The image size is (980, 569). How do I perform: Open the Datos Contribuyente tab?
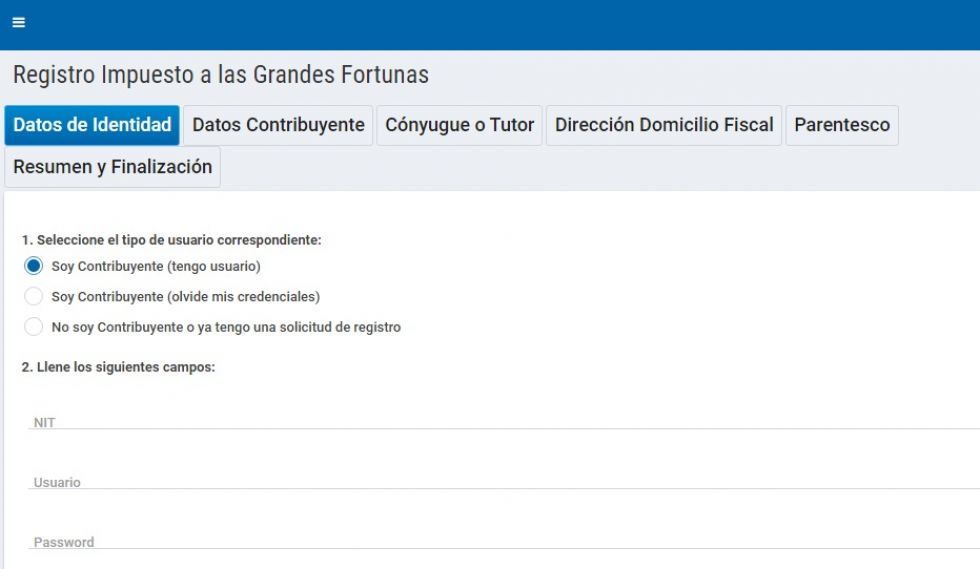tap(278, 125)
